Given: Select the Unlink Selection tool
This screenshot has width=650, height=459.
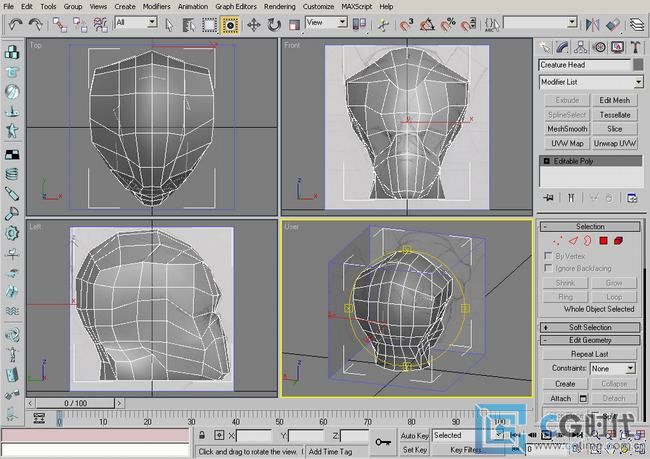Looking at the screenshot, I should point(80,25).
